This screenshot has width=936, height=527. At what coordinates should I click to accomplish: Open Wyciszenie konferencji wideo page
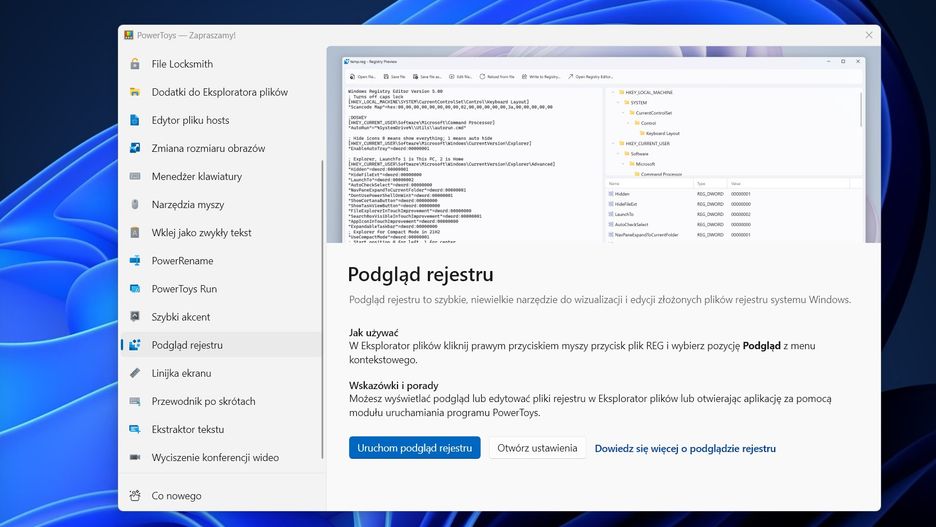tap(221, 457)
